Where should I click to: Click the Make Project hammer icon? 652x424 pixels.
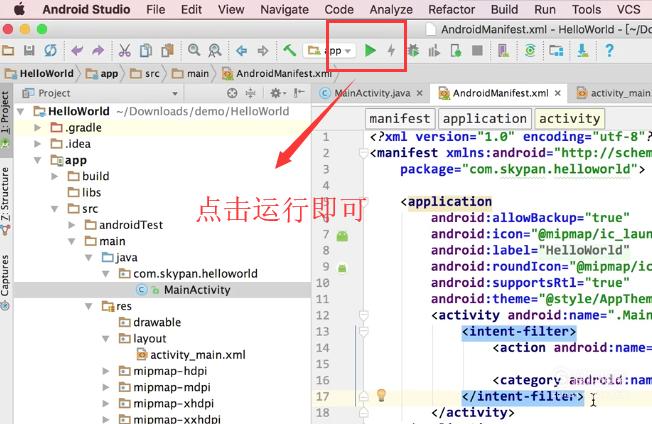tap(289, 51)
